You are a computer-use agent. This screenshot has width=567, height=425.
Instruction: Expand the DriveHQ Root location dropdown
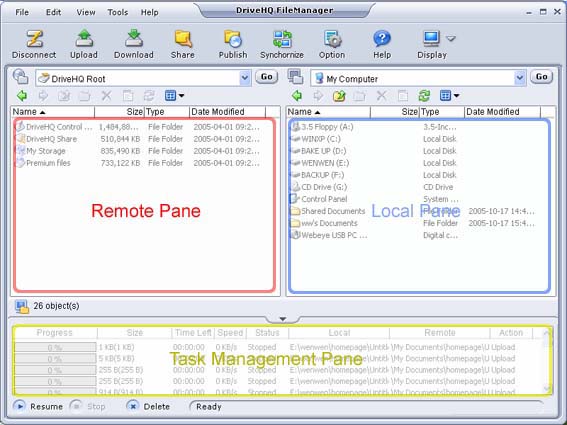244,78
